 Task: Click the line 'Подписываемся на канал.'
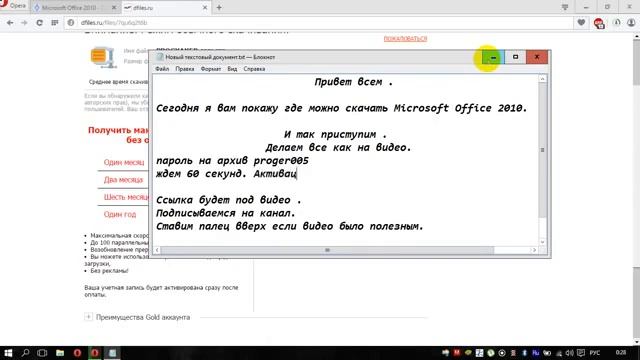[x=226, y=213]
